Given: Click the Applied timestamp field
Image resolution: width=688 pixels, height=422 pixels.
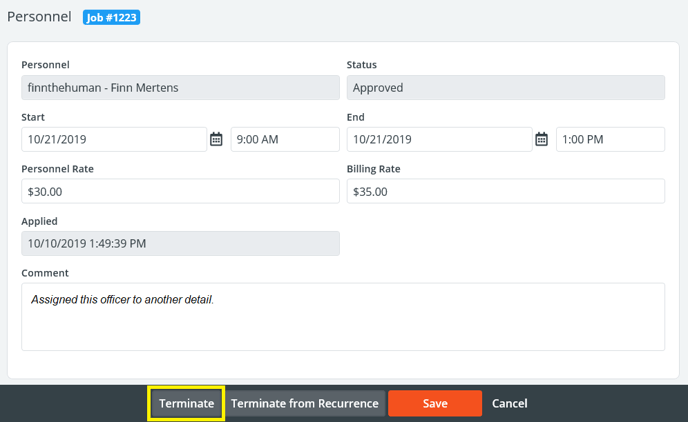Looking at the screenshot, I should (180, 244).
